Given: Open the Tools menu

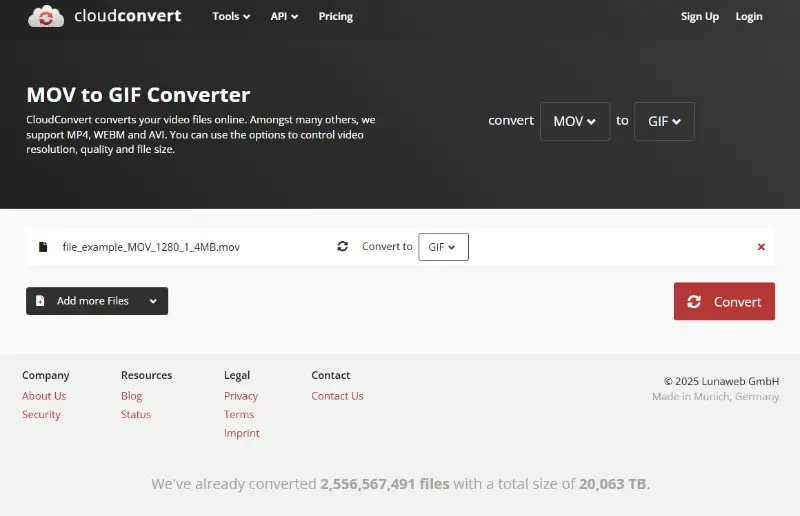Looking at the screenshot, I should coord(231,16).
